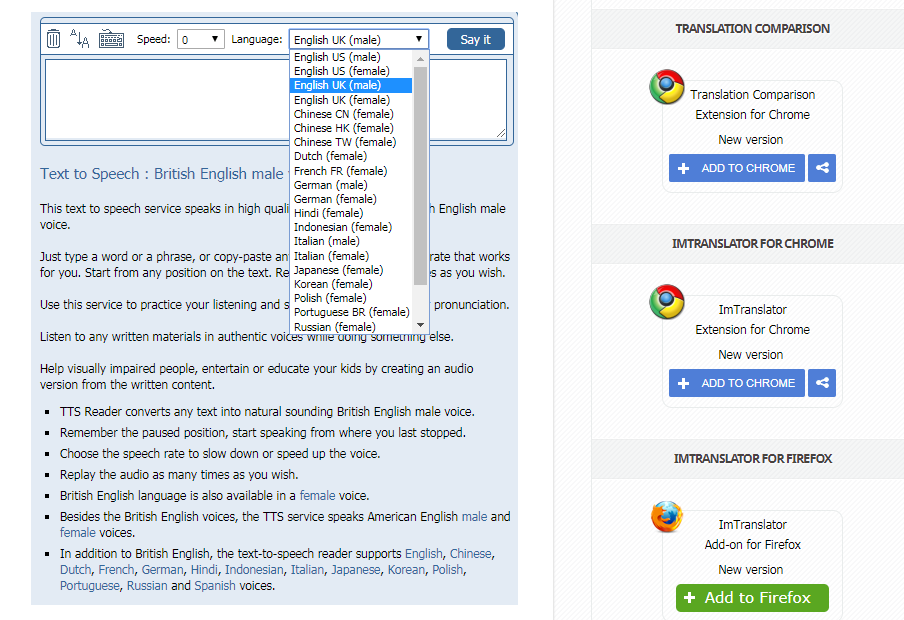Open the virtual keyboard icon
Screen dimensions: 904x620
(111, 39)
